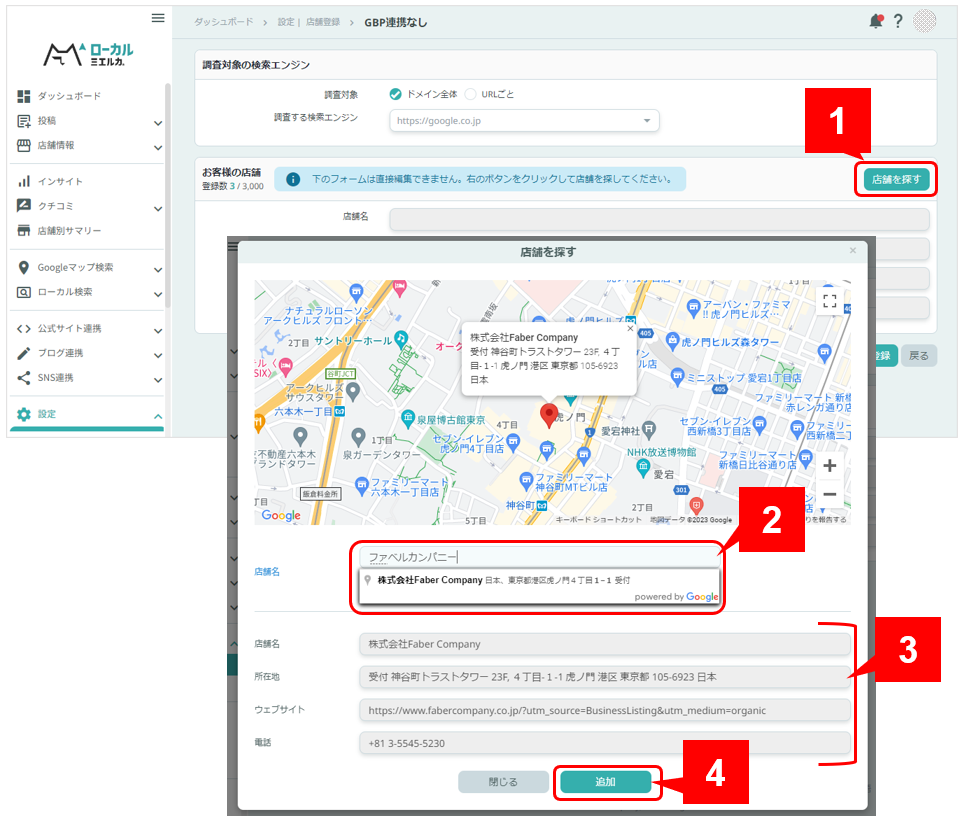Click the 閉じる button in the dialog
965x824 pixels.
pyautogui.click(x=503, y=782)
